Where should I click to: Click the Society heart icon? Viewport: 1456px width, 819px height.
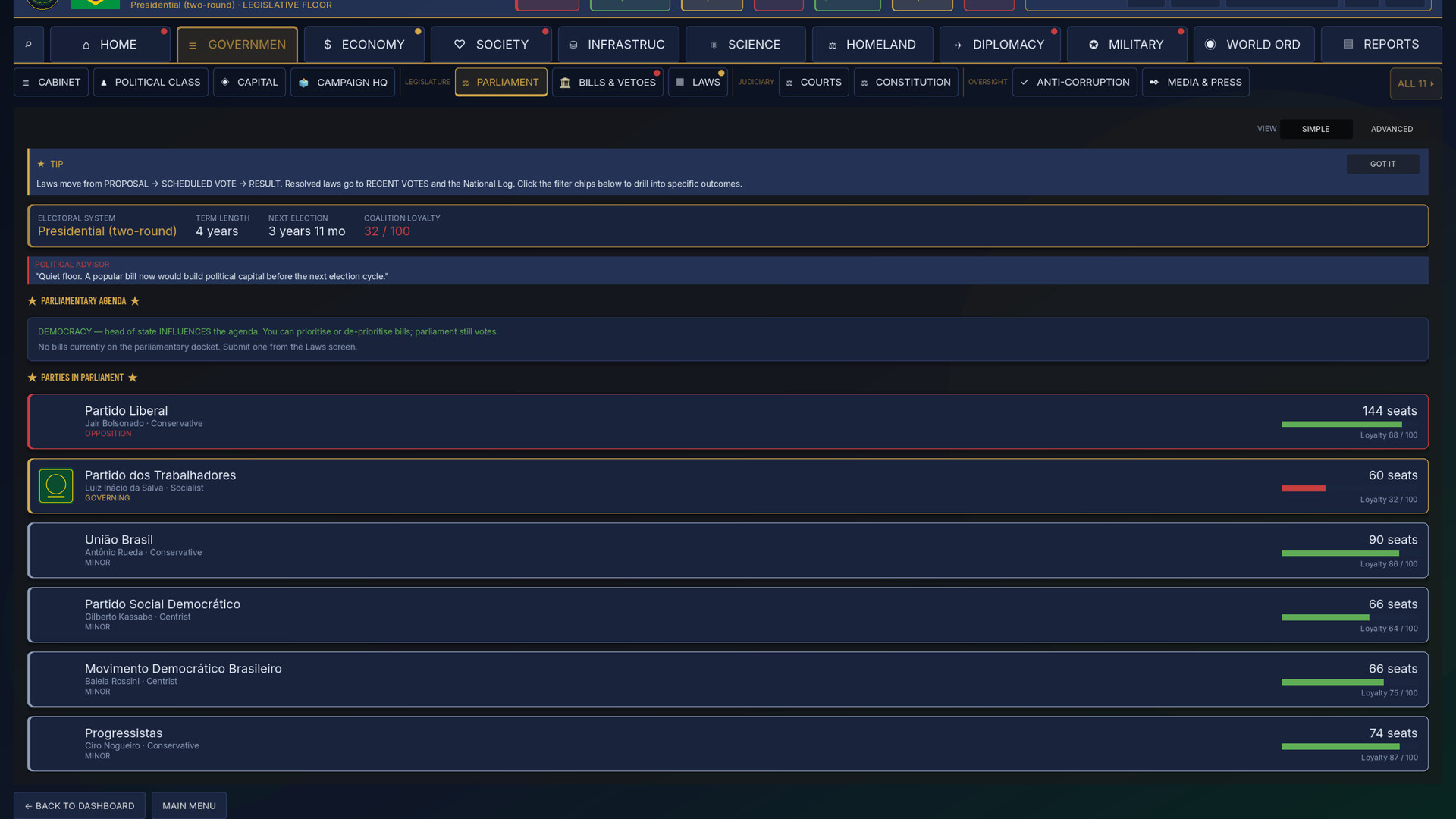460,45
